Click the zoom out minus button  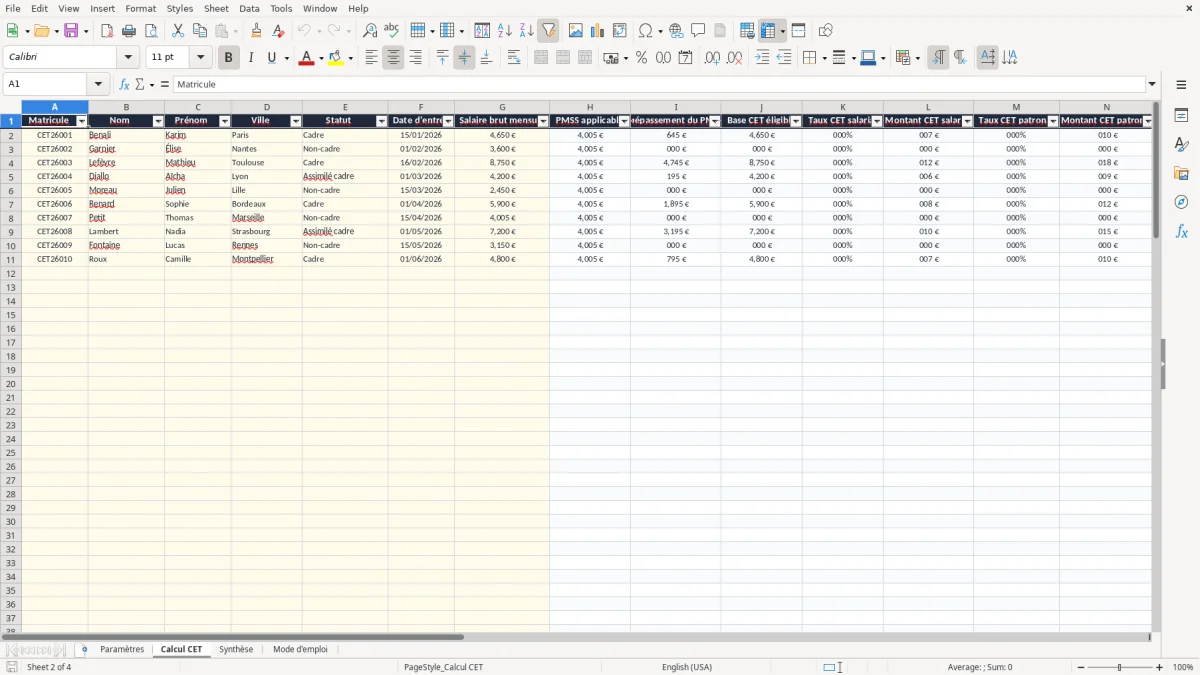[1081, 667]
